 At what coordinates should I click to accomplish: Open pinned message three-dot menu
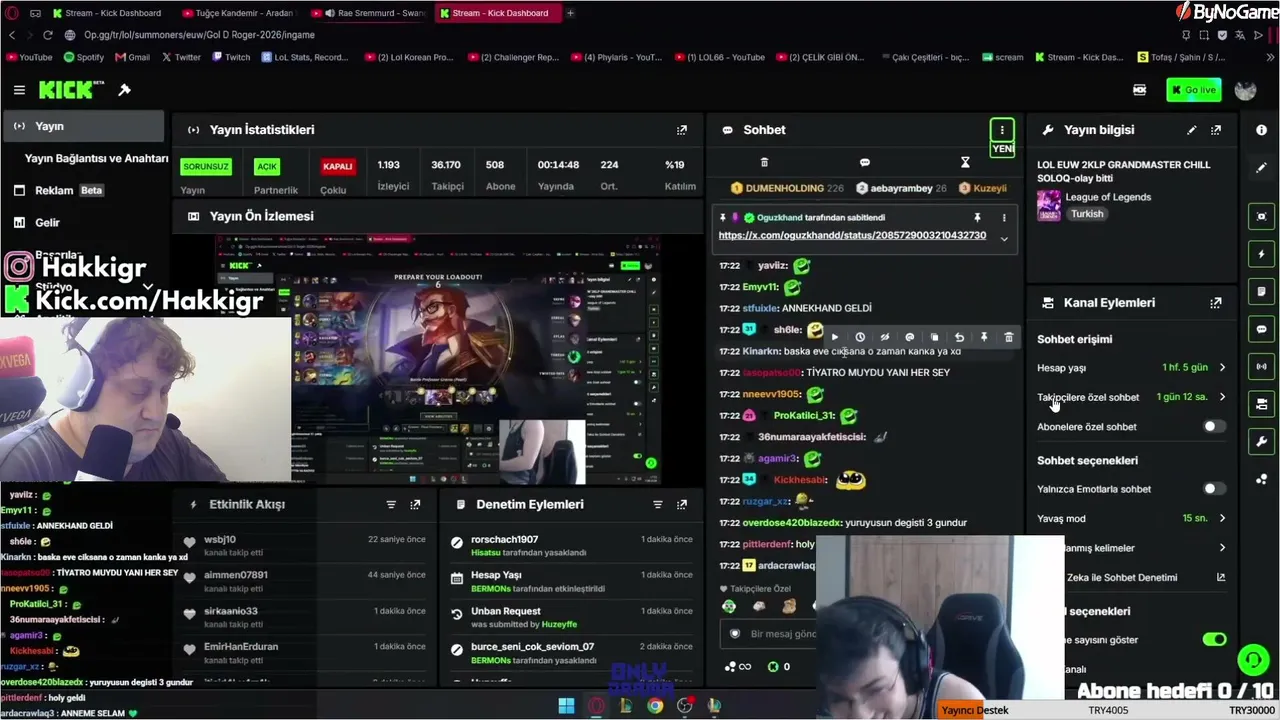pyautogui.click(x=1004, y=217)
